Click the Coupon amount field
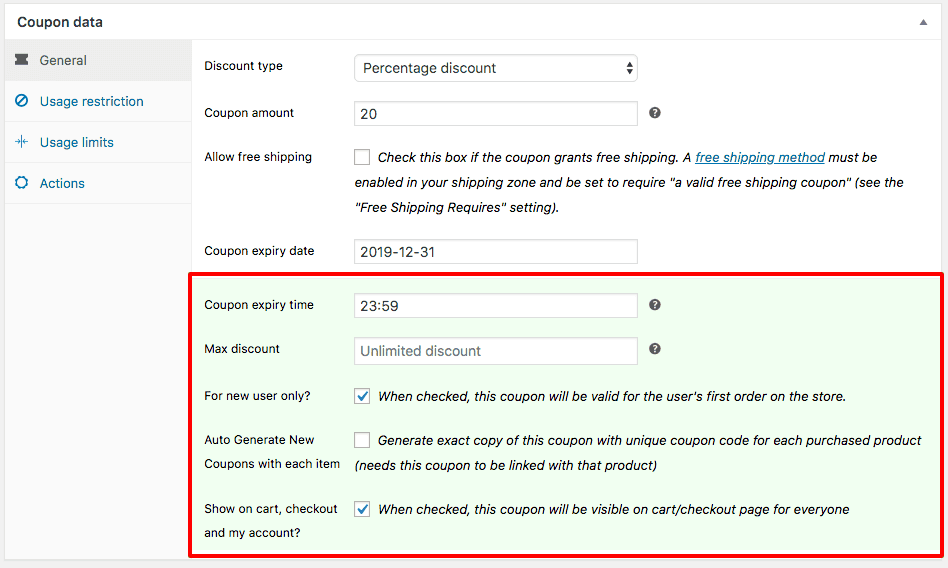The image size is (948, 568). tap(496, 114)
